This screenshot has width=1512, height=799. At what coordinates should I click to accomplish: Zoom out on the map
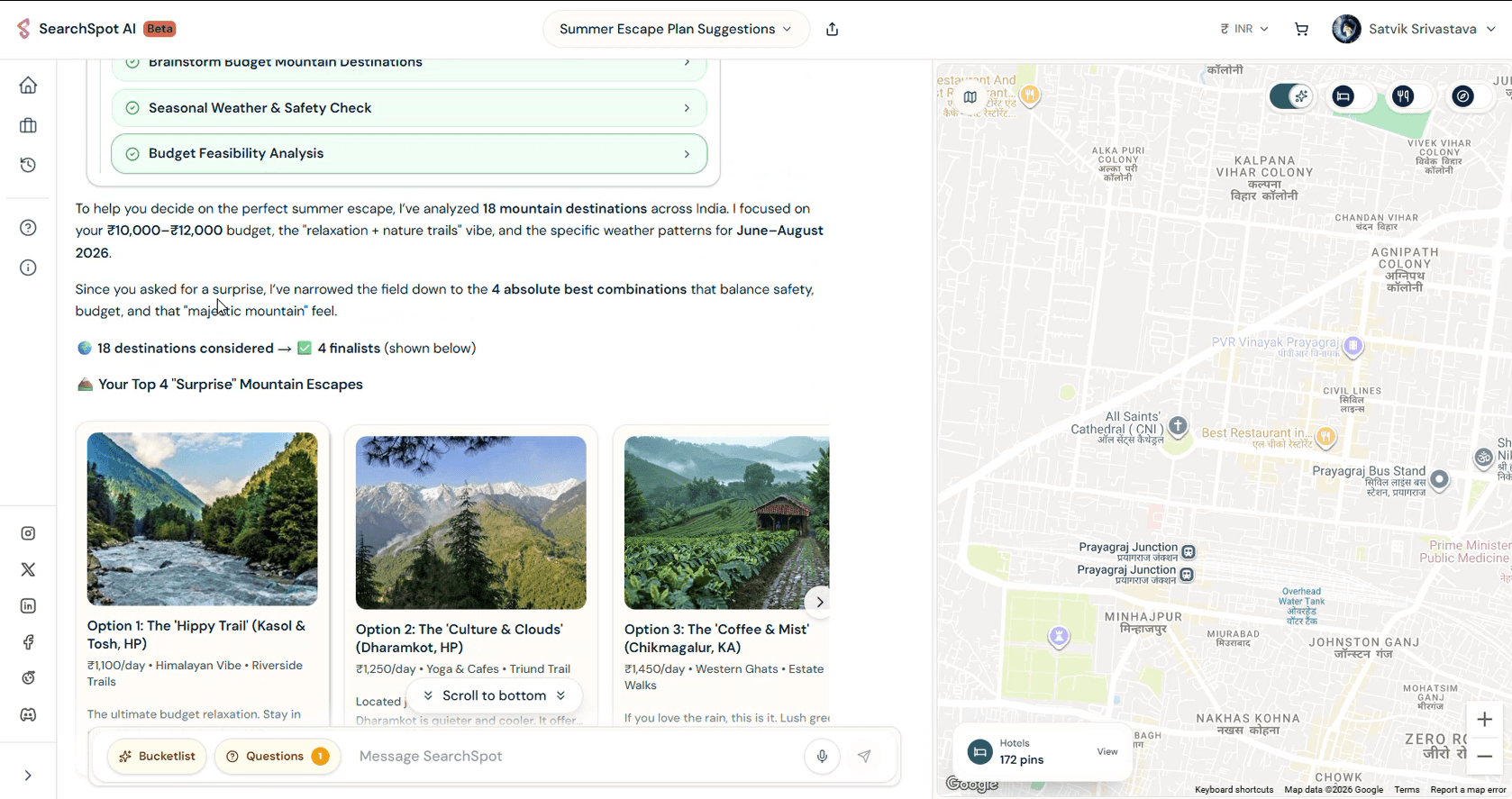click(x=1484, y=757)
